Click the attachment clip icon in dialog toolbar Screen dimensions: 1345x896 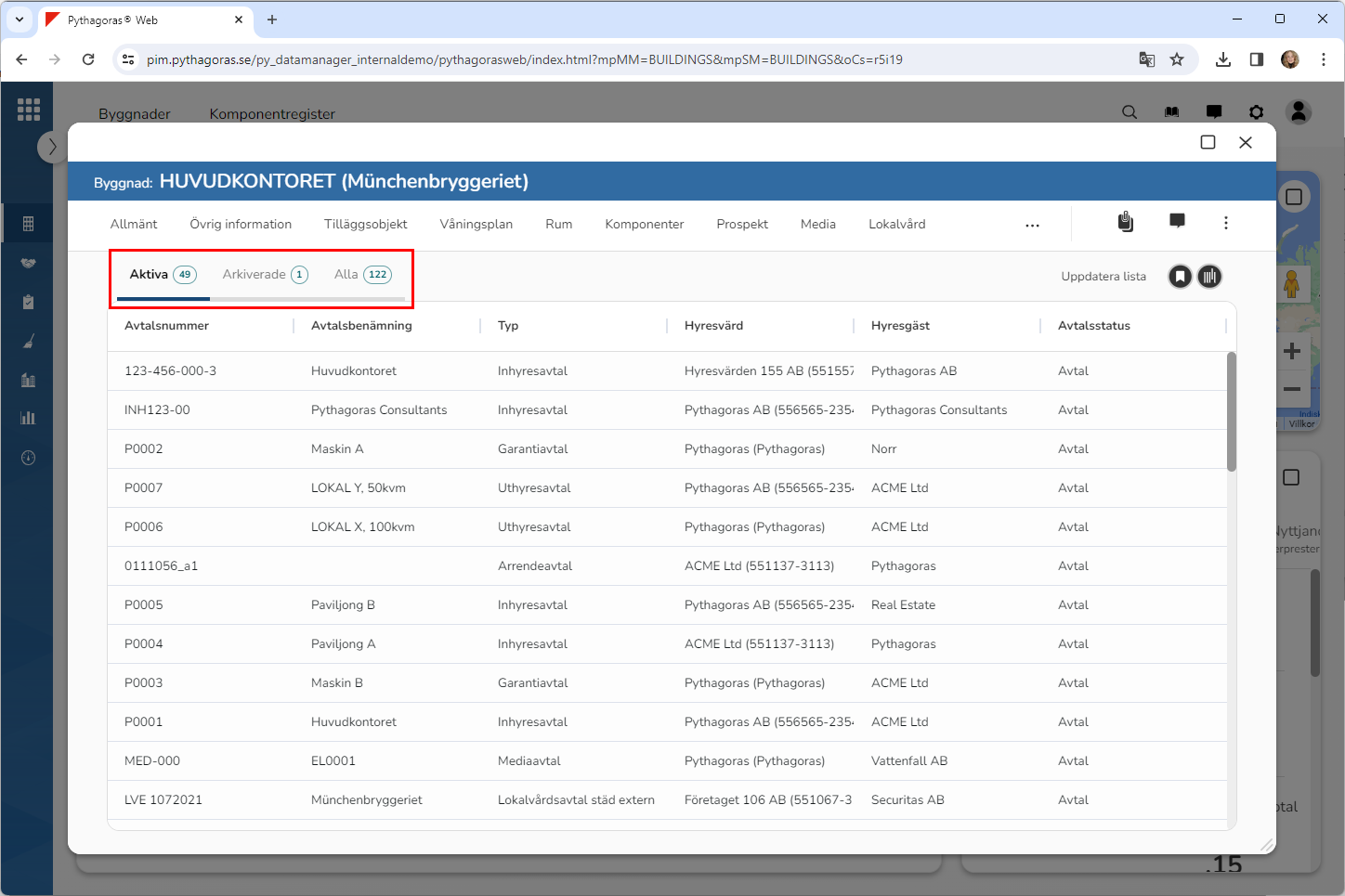click(x=1125, y=222)
